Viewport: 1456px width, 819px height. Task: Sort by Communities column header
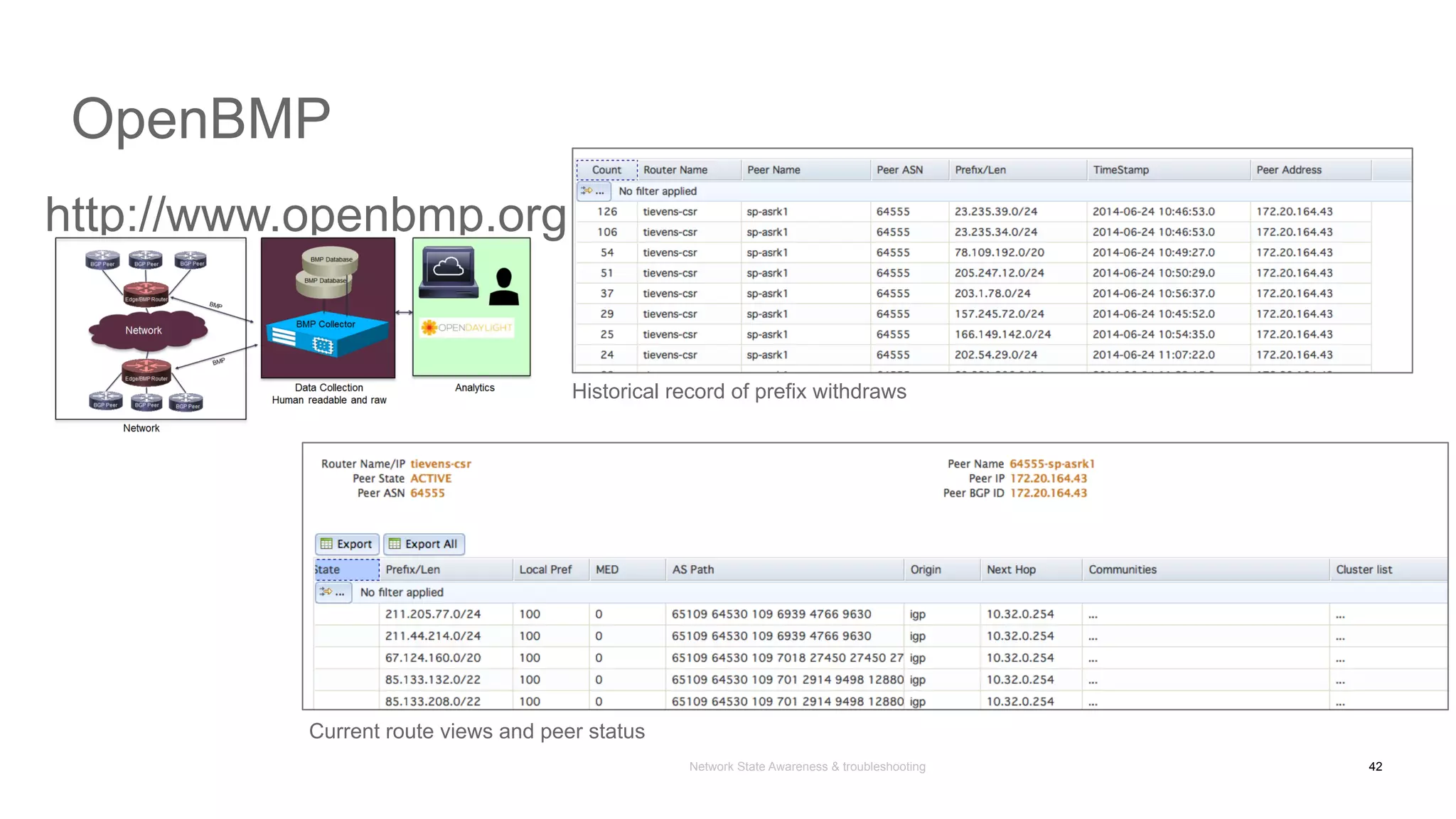(1206, 569)
